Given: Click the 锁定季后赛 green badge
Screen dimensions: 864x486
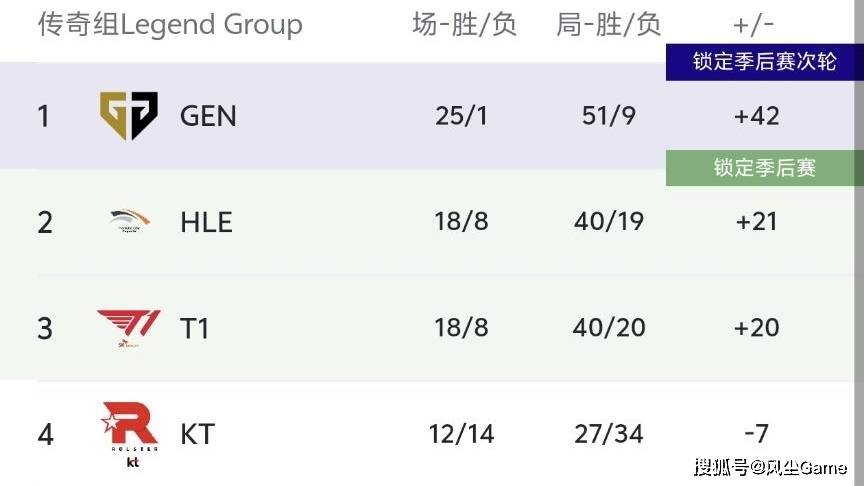Looking at the screenshot, I should pos(764,168).
